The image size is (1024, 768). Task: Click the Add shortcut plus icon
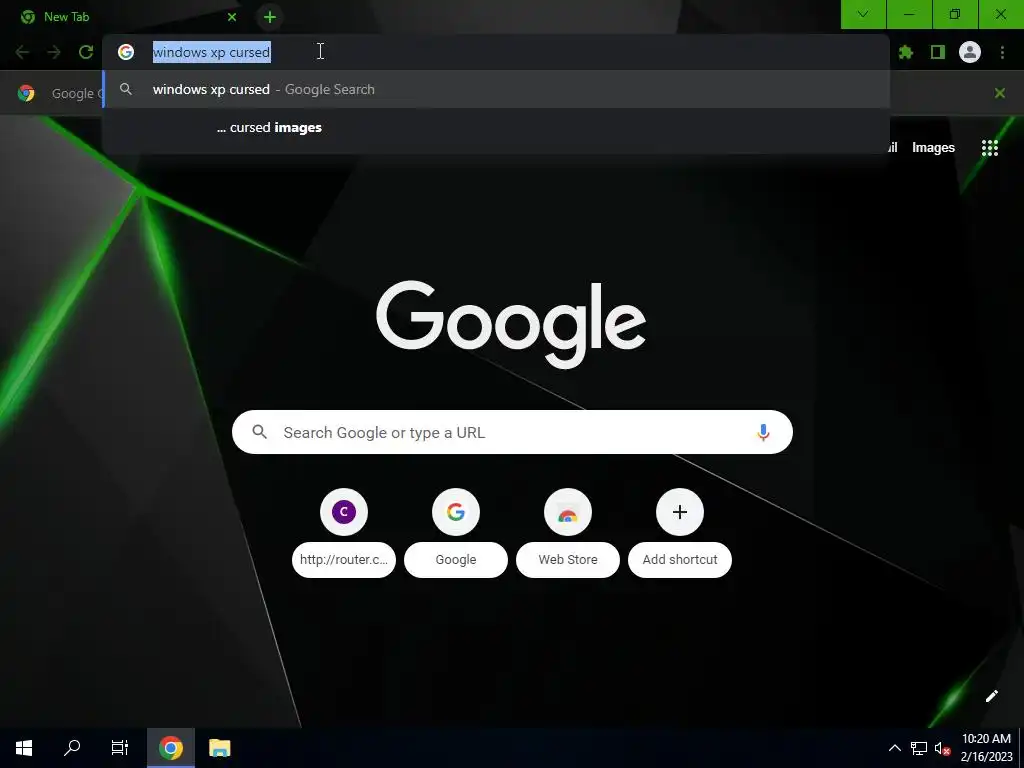pyautogui.click(x=680, y=512)
